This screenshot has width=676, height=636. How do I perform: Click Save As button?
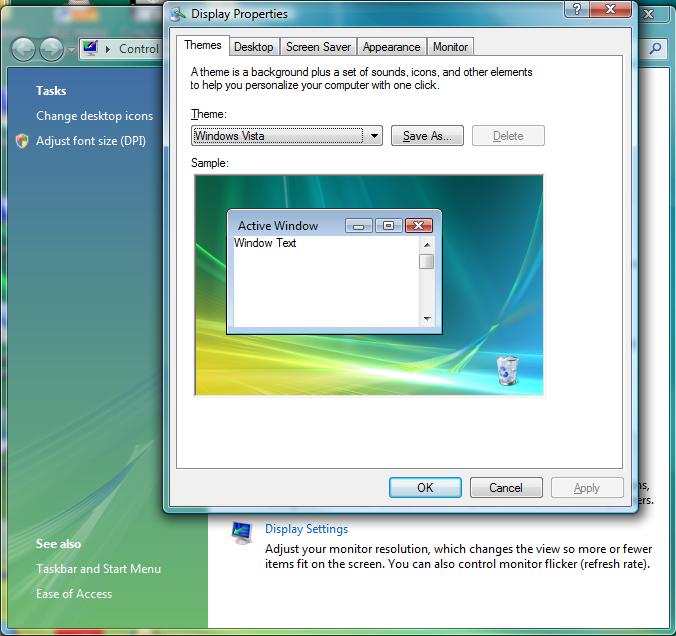(427, 136)
